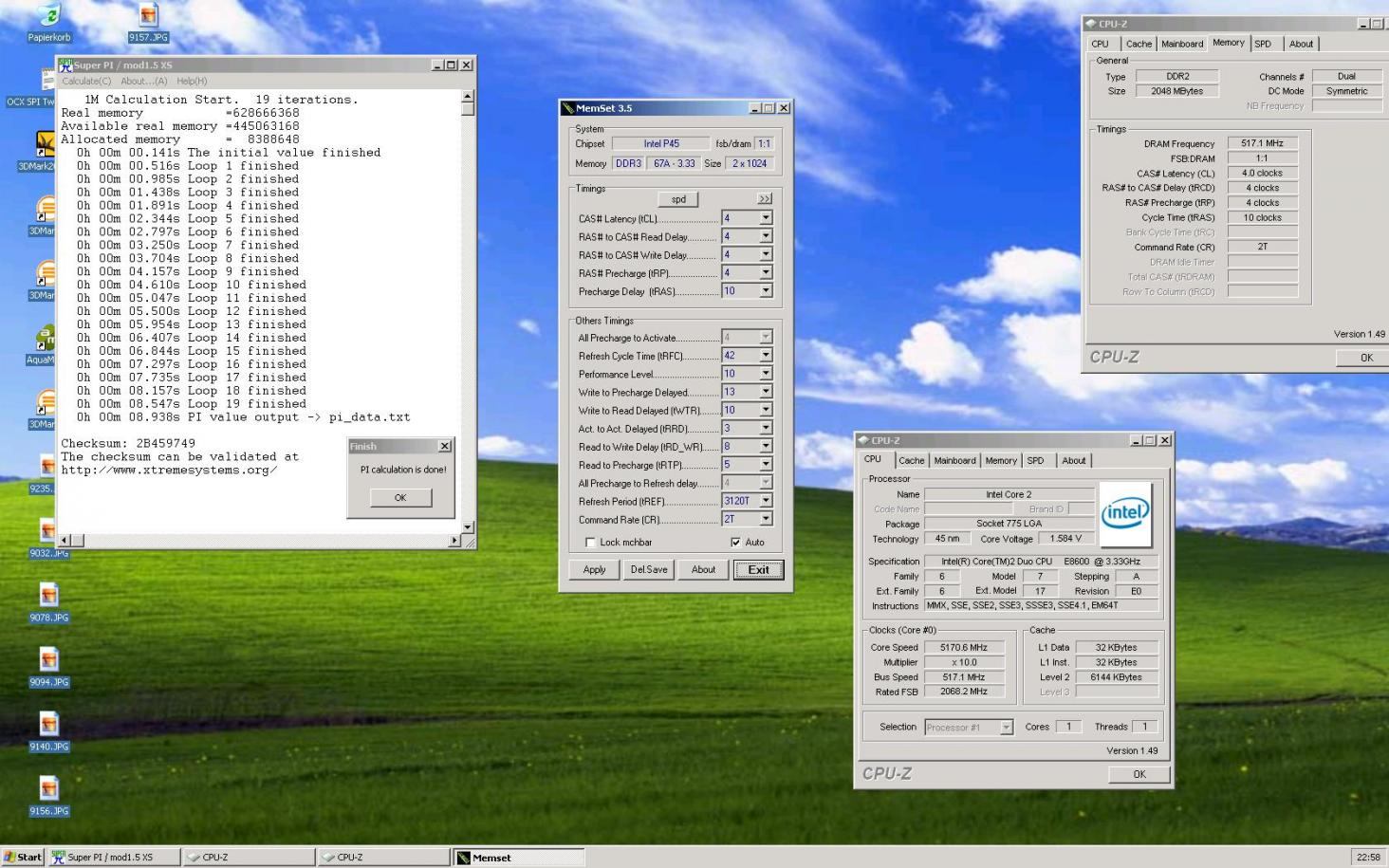Click the spd button in MemSet
Screen dimensions: 1389x868
point(678,199)
